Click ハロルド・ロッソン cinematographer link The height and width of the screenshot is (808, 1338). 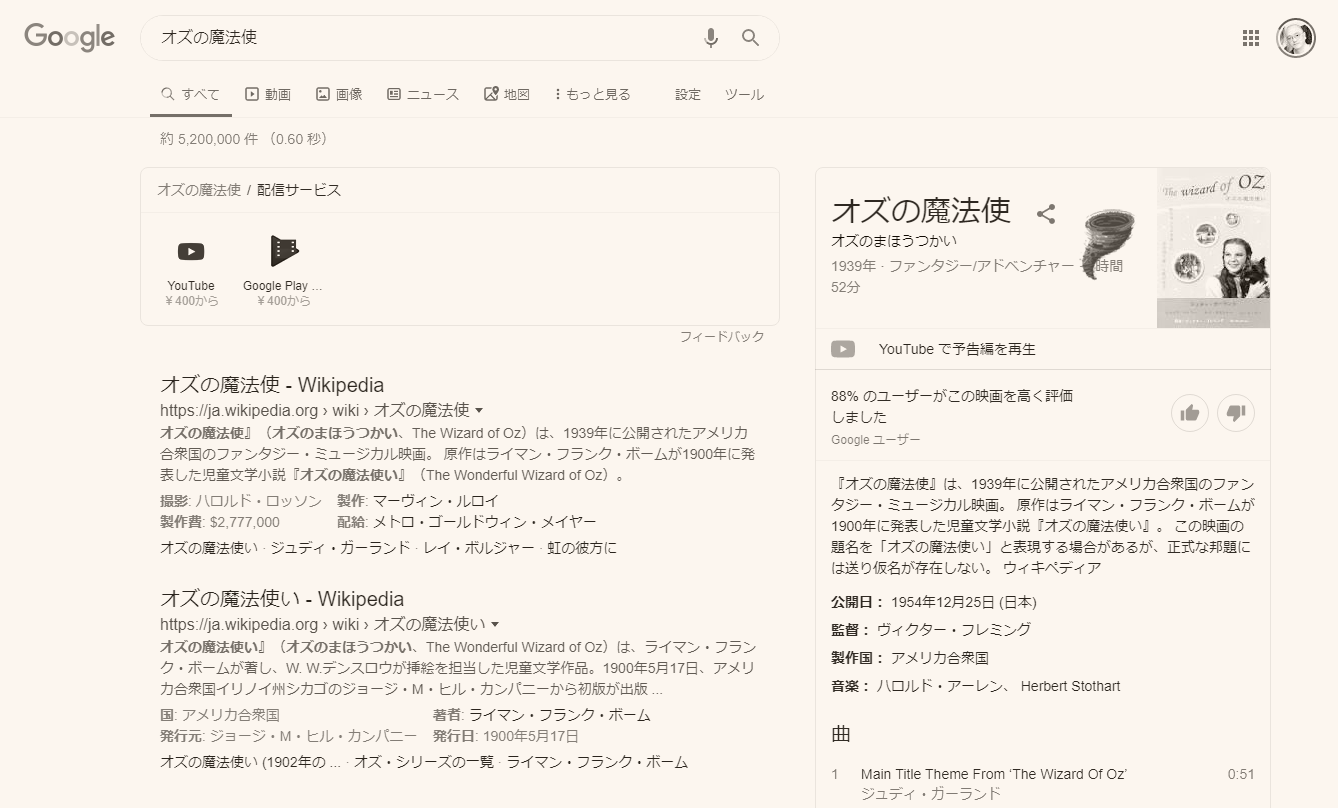coord(258,500)
